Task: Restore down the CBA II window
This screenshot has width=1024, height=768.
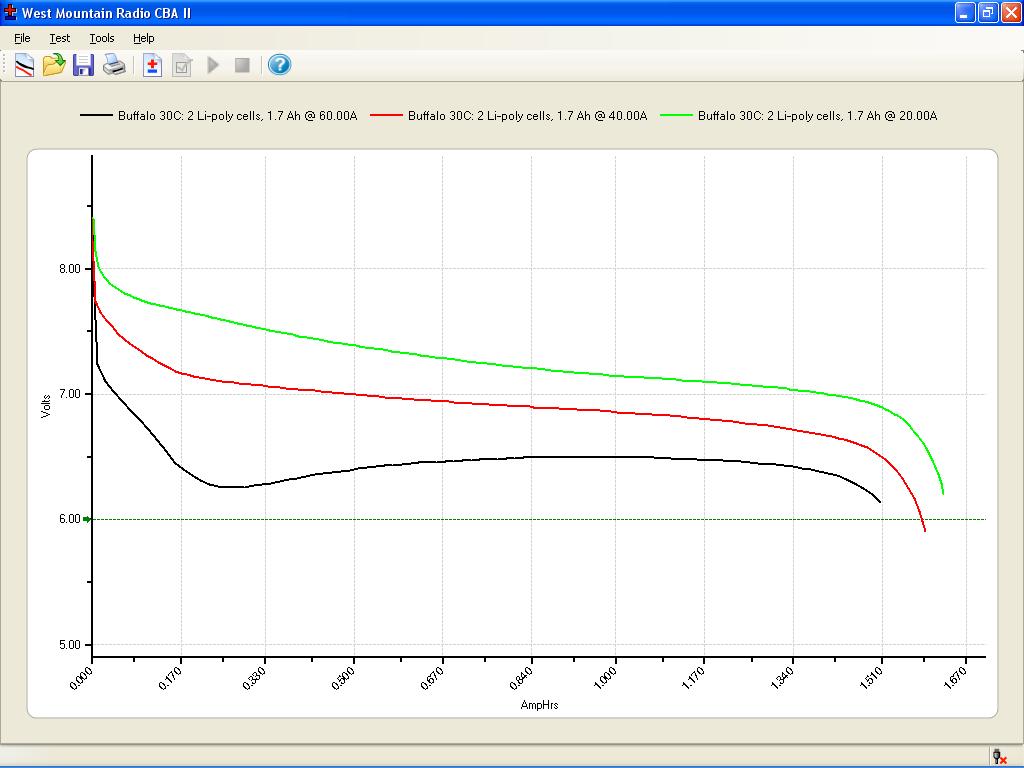Action: click(987, 12)
